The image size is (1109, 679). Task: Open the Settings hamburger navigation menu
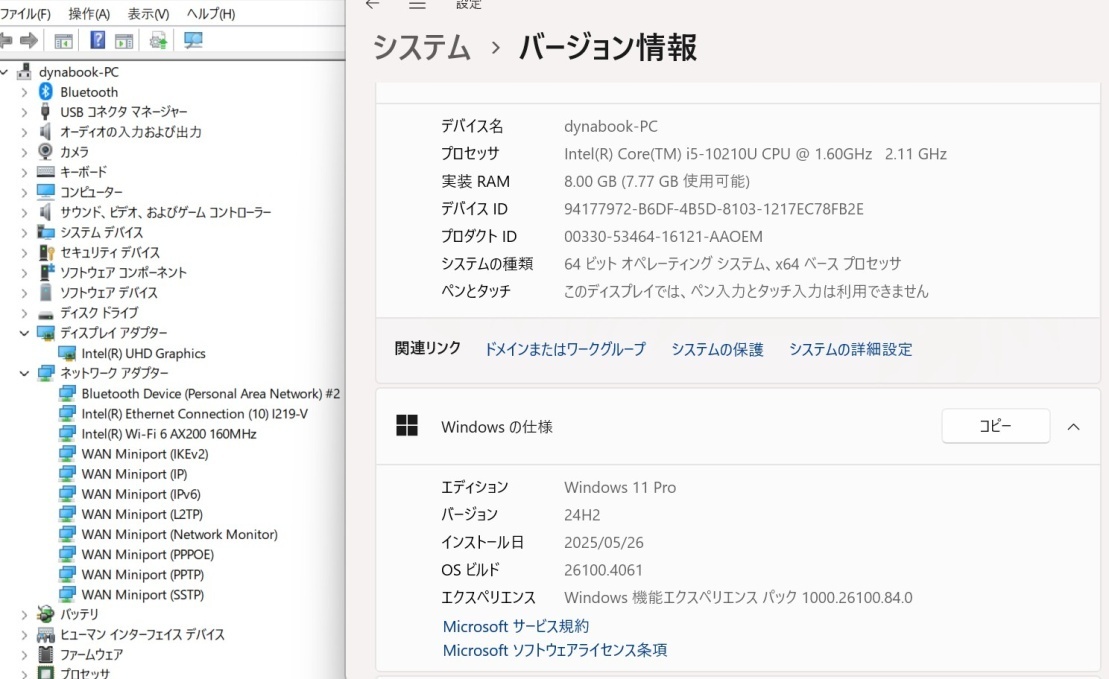point(417,5)
